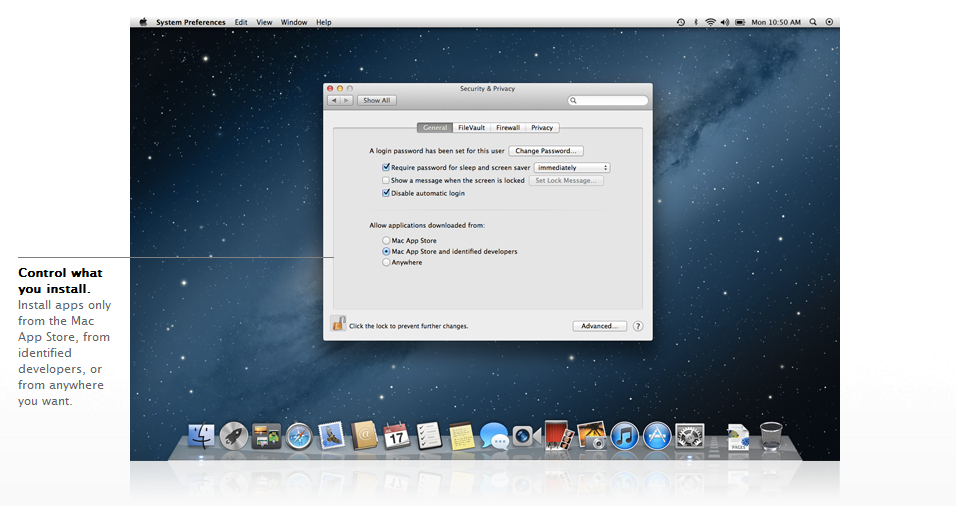Toggle Disable automatic login checkbox

tap(386, 193)
